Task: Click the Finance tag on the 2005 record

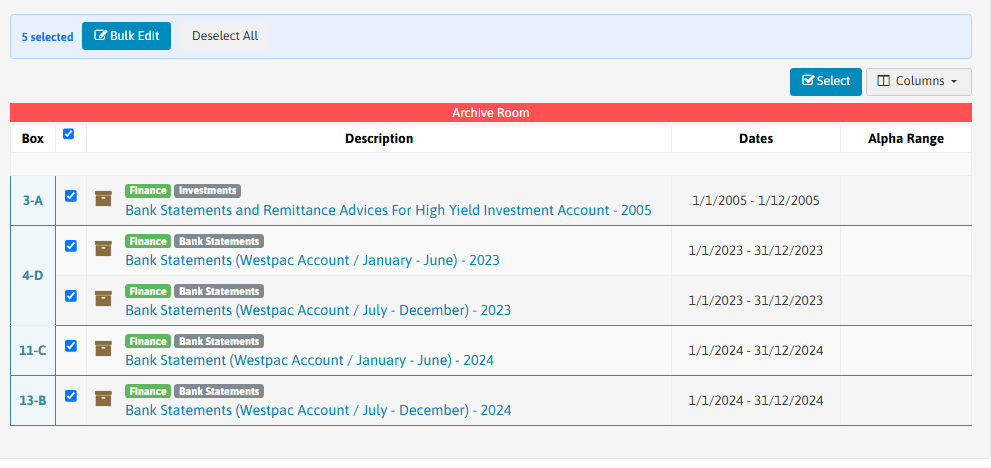Action: pos(148,190)
